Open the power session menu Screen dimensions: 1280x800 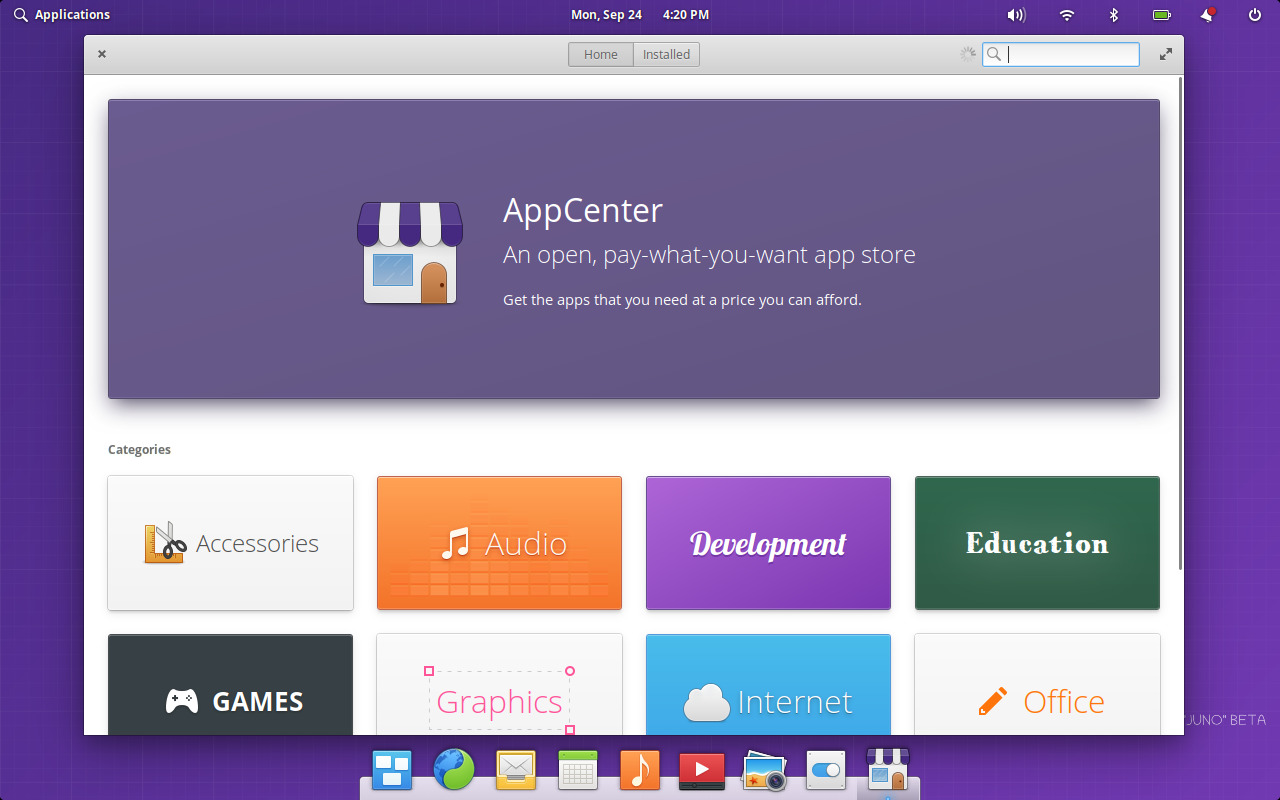tap(1255, 15)
